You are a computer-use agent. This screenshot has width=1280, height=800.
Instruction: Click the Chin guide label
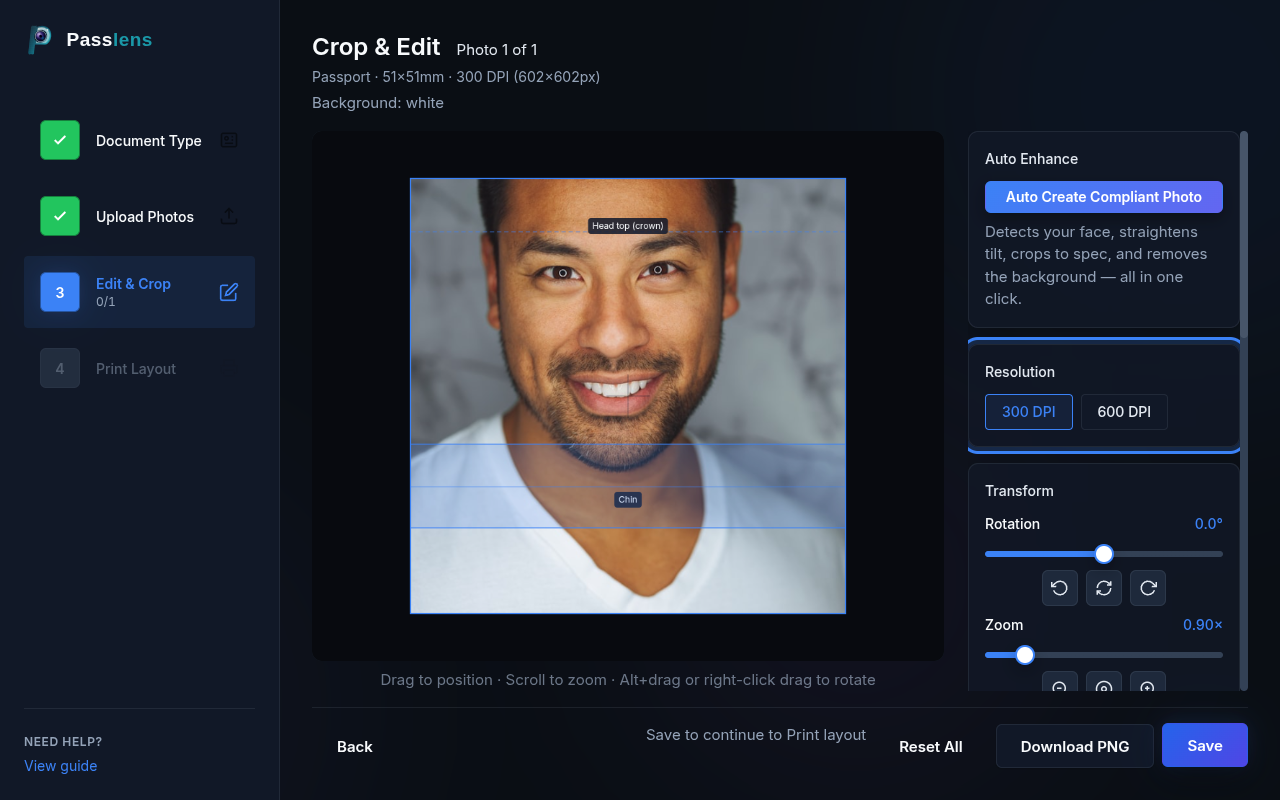click(x=628, y=500)
